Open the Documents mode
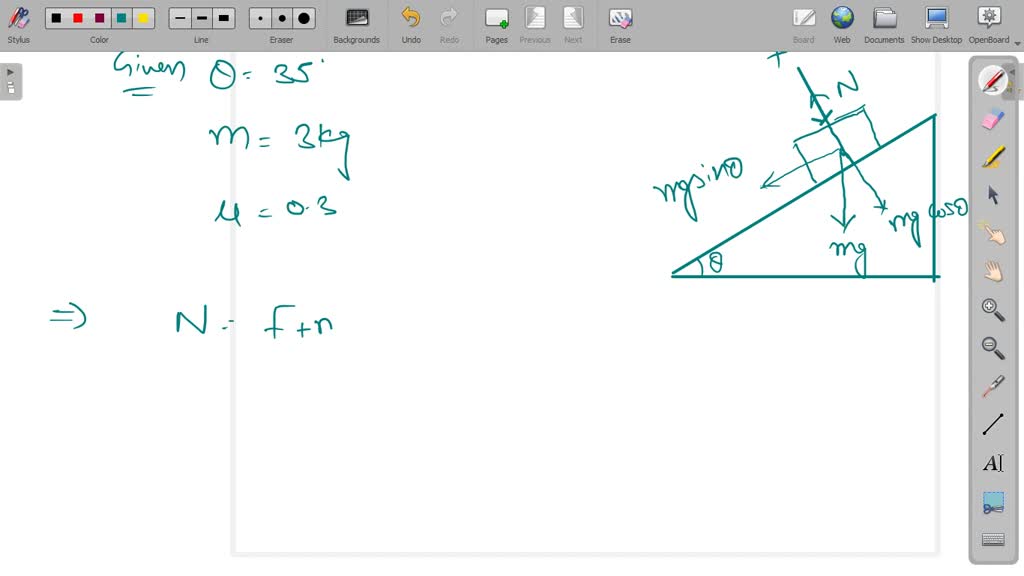This screenshot has width=1024, height=576. click(x=884, y=25)
